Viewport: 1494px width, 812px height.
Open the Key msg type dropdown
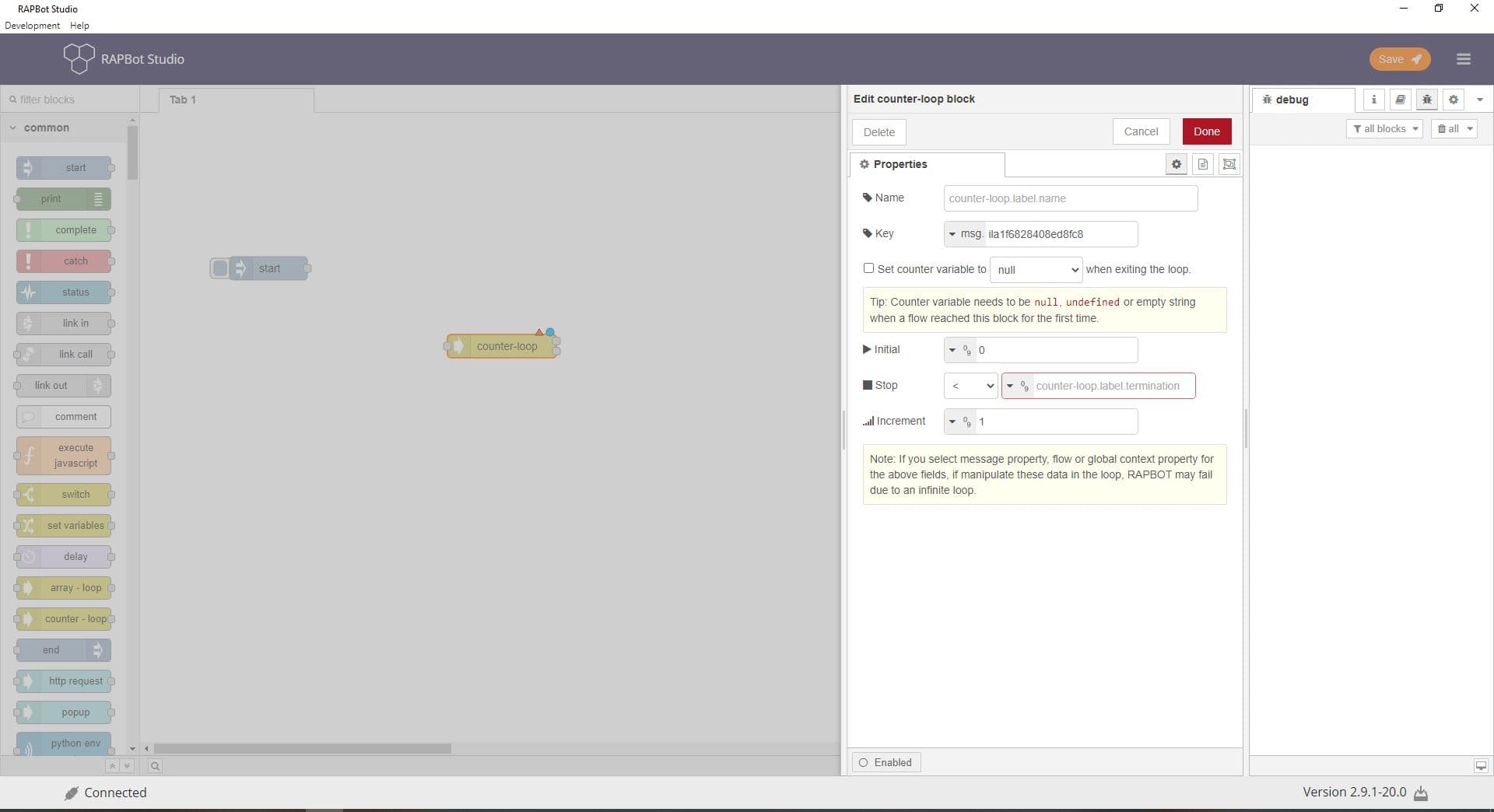(x=965, y=234)
